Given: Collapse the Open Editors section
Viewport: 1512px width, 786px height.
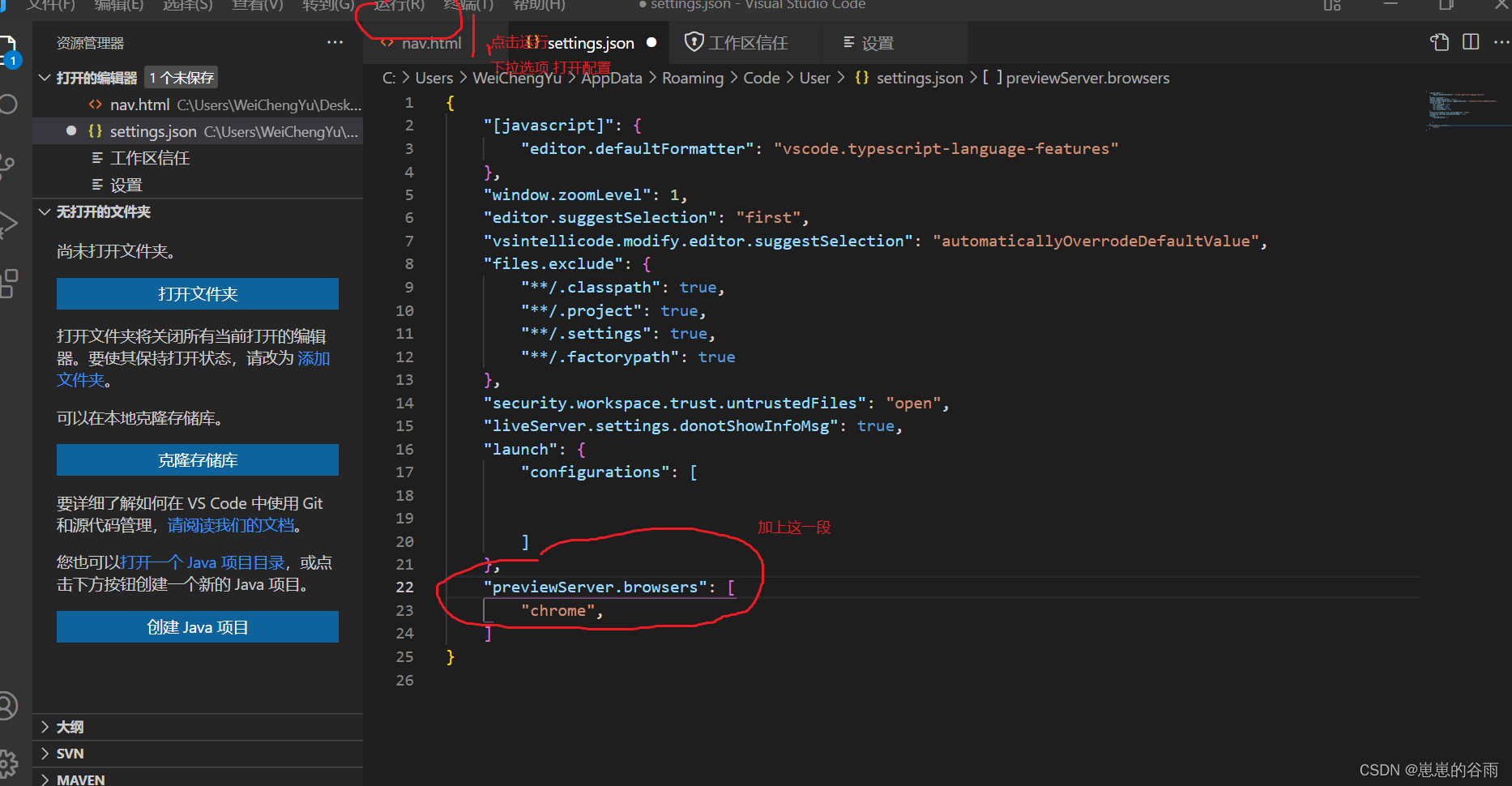Looking at the screenshot, I should 45,78.
